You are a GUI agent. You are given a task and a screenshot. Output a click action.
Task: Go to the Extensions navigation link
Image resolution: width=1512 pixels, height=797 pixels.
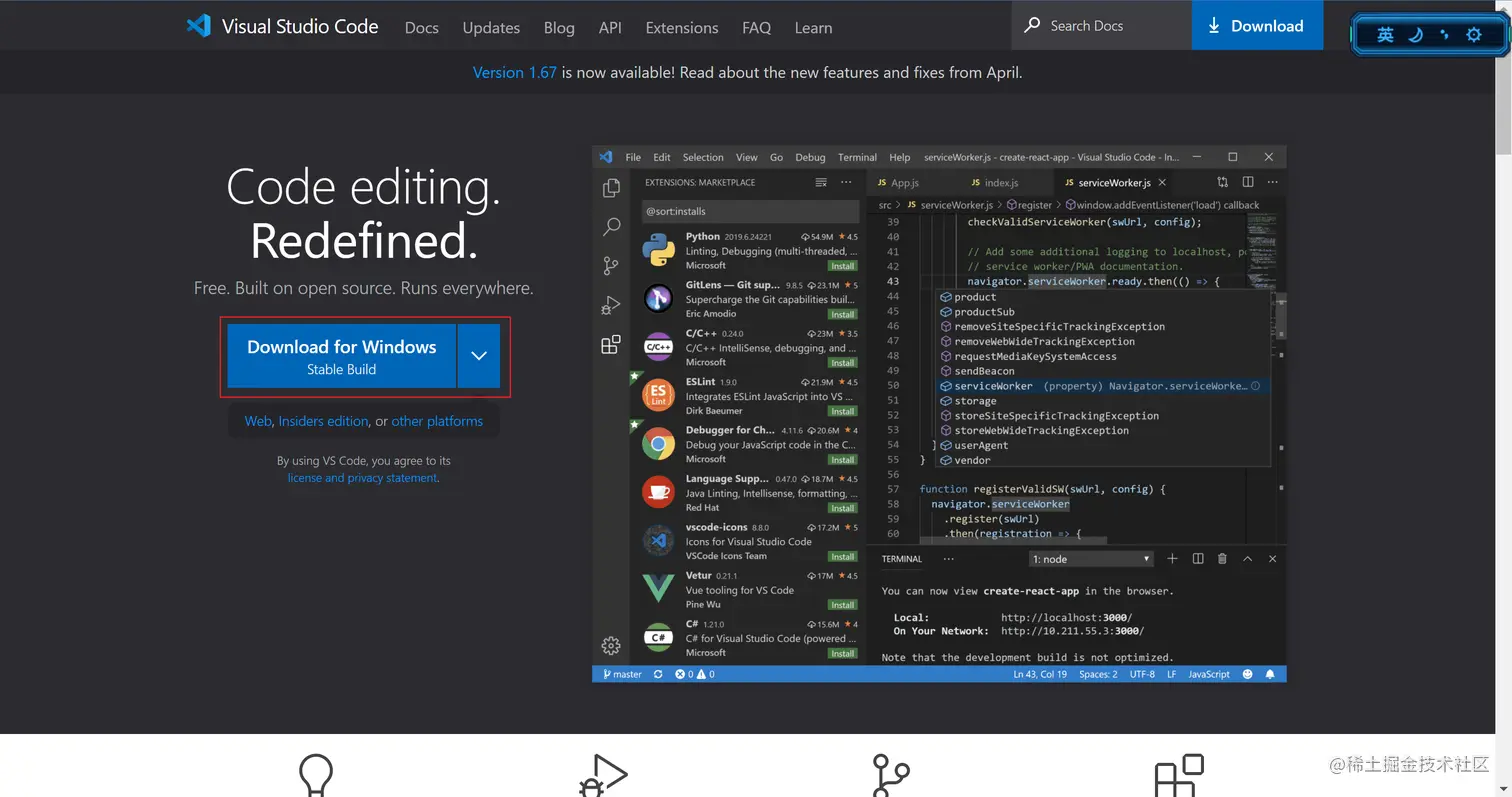[x=682, y=28]
